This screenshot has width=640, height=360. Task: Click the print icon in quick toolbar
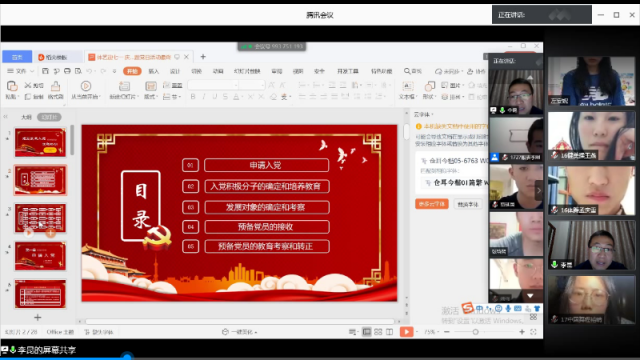[x=67, y=71]
